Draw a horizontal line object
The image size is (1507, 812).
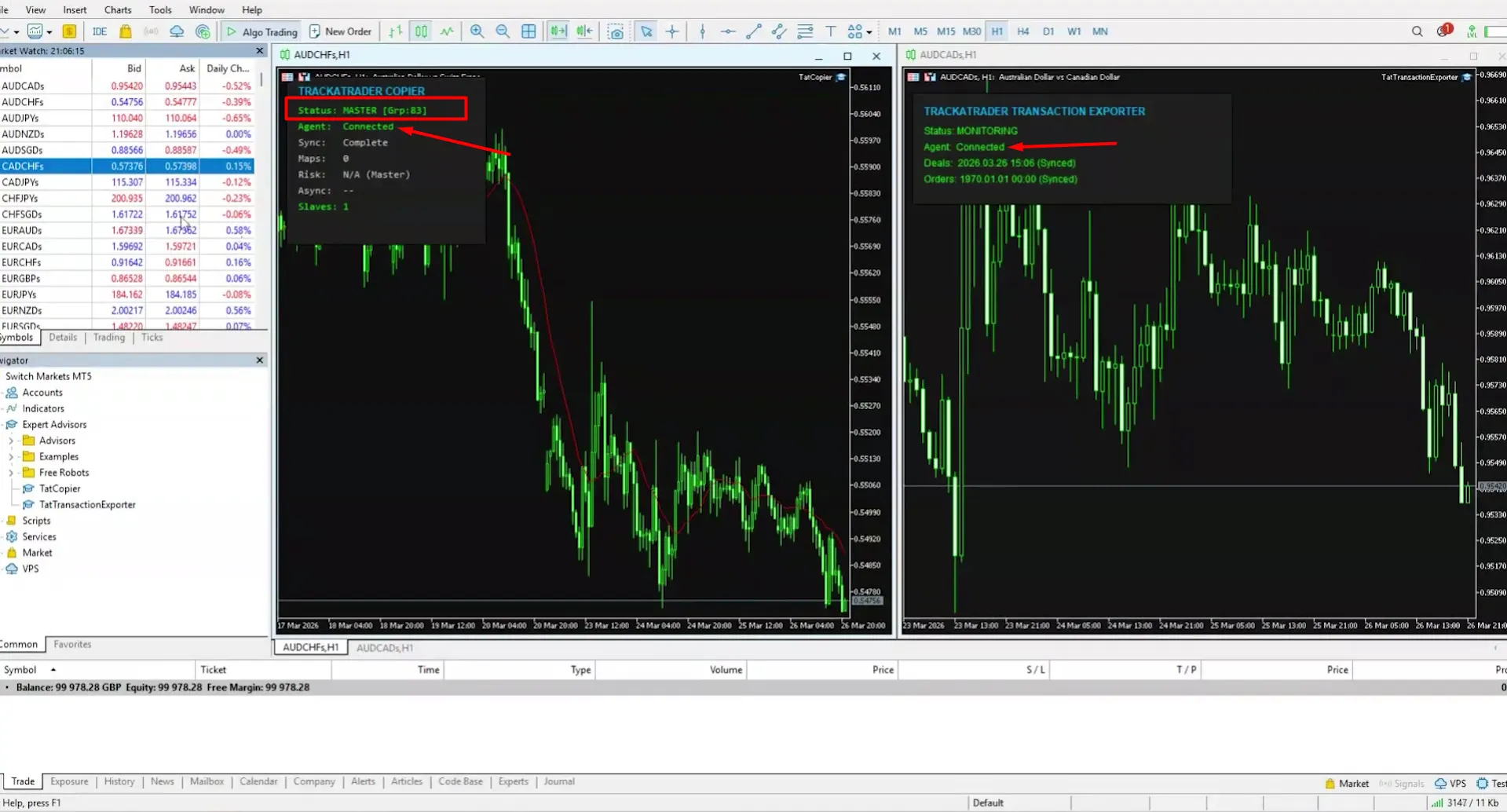[x=728, y=31]
